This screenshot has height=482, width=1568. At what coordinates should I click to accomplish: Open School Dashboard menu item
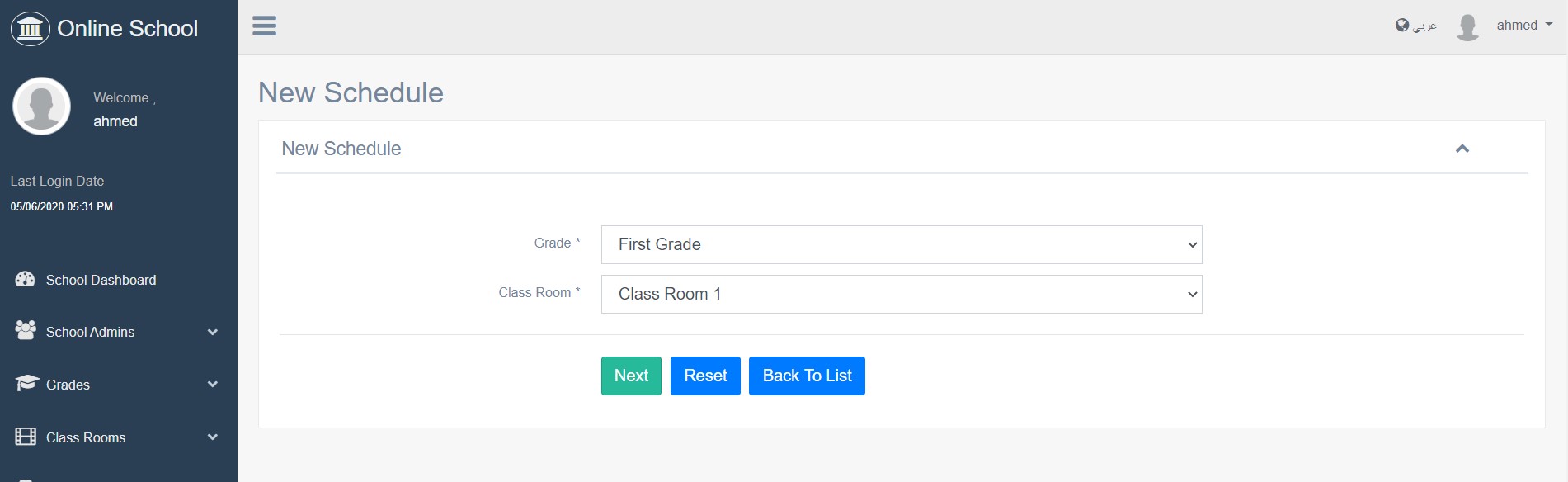tap(101, 280)
